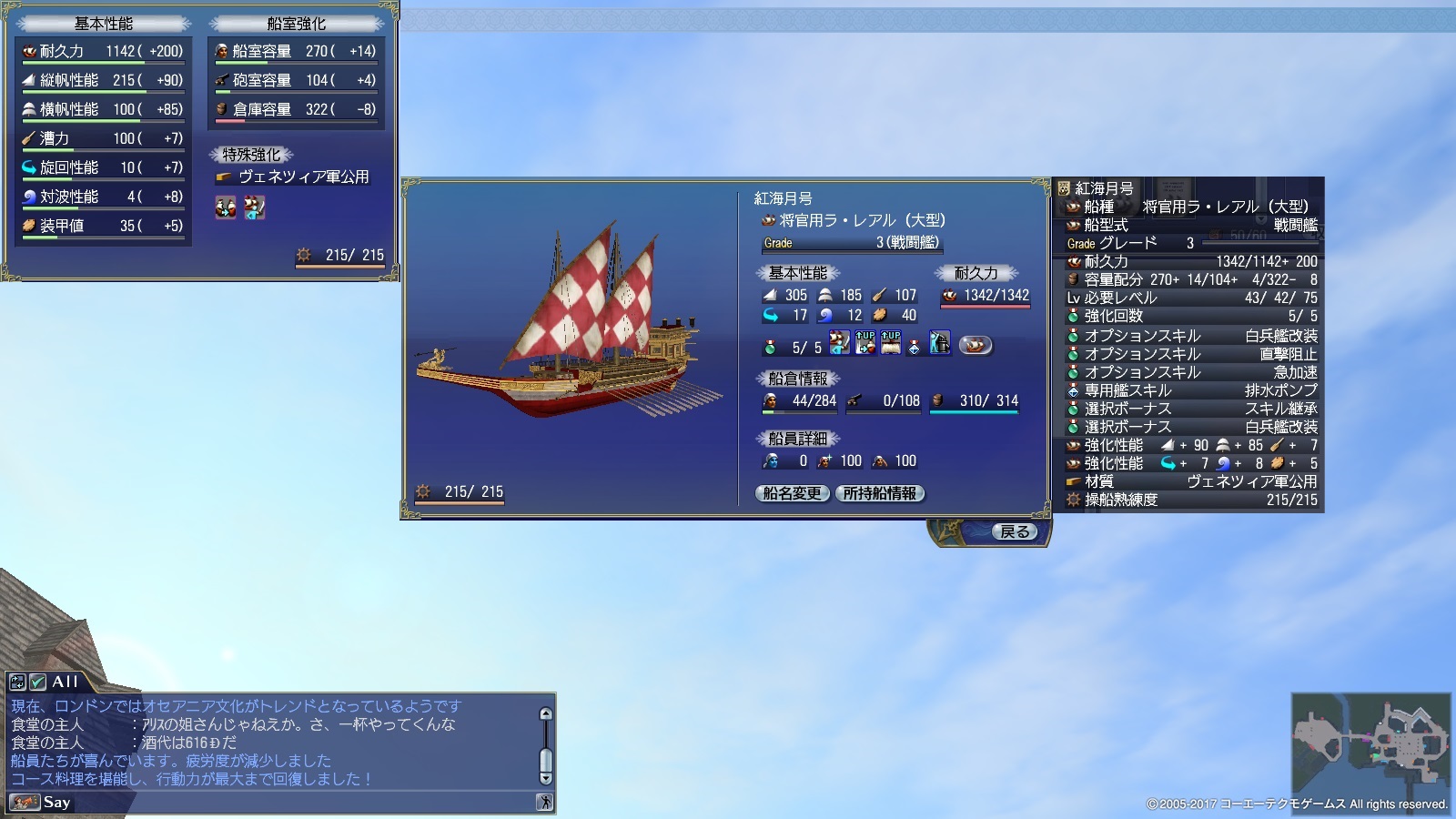Toggle the chat window switch icon
The width and height of the screenshot is (1456, 819).
point(17,682)
